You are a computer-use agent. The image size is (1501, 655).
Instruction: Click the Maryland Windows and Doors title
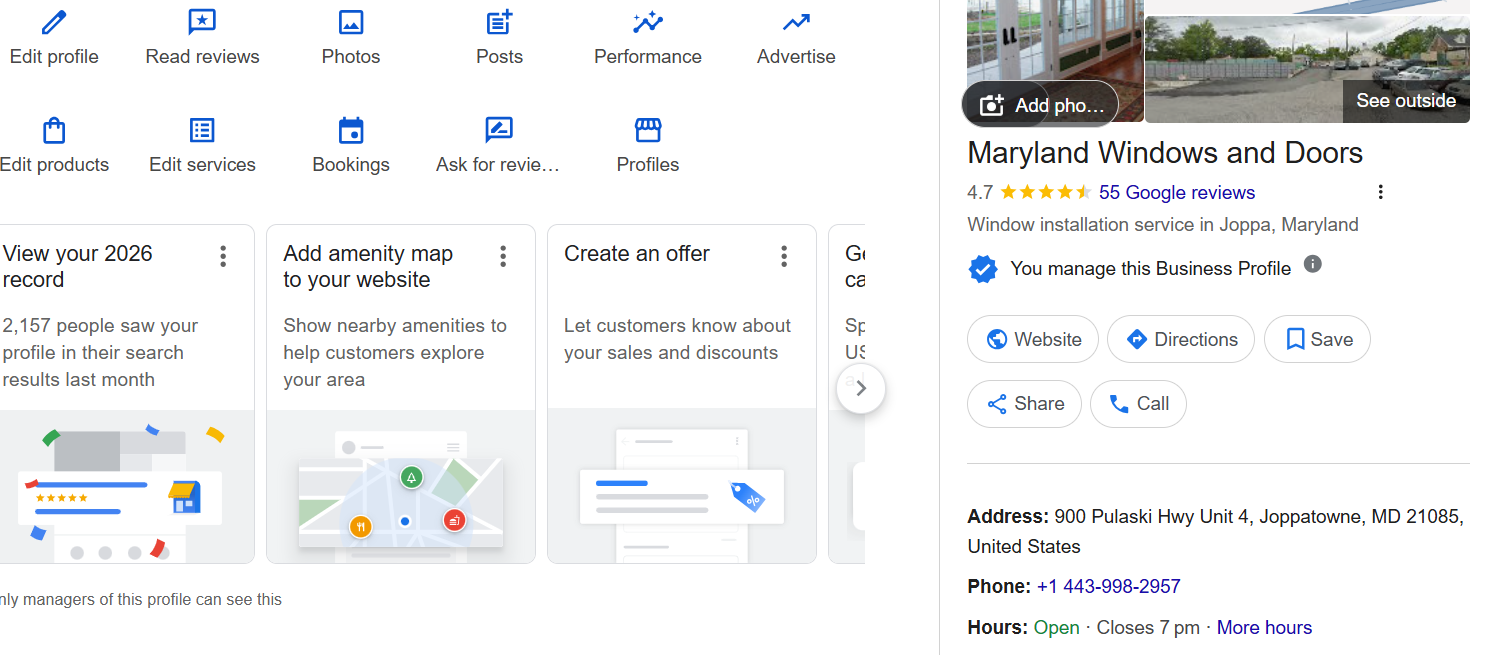pyautogui.click(x=1165, y=153)
